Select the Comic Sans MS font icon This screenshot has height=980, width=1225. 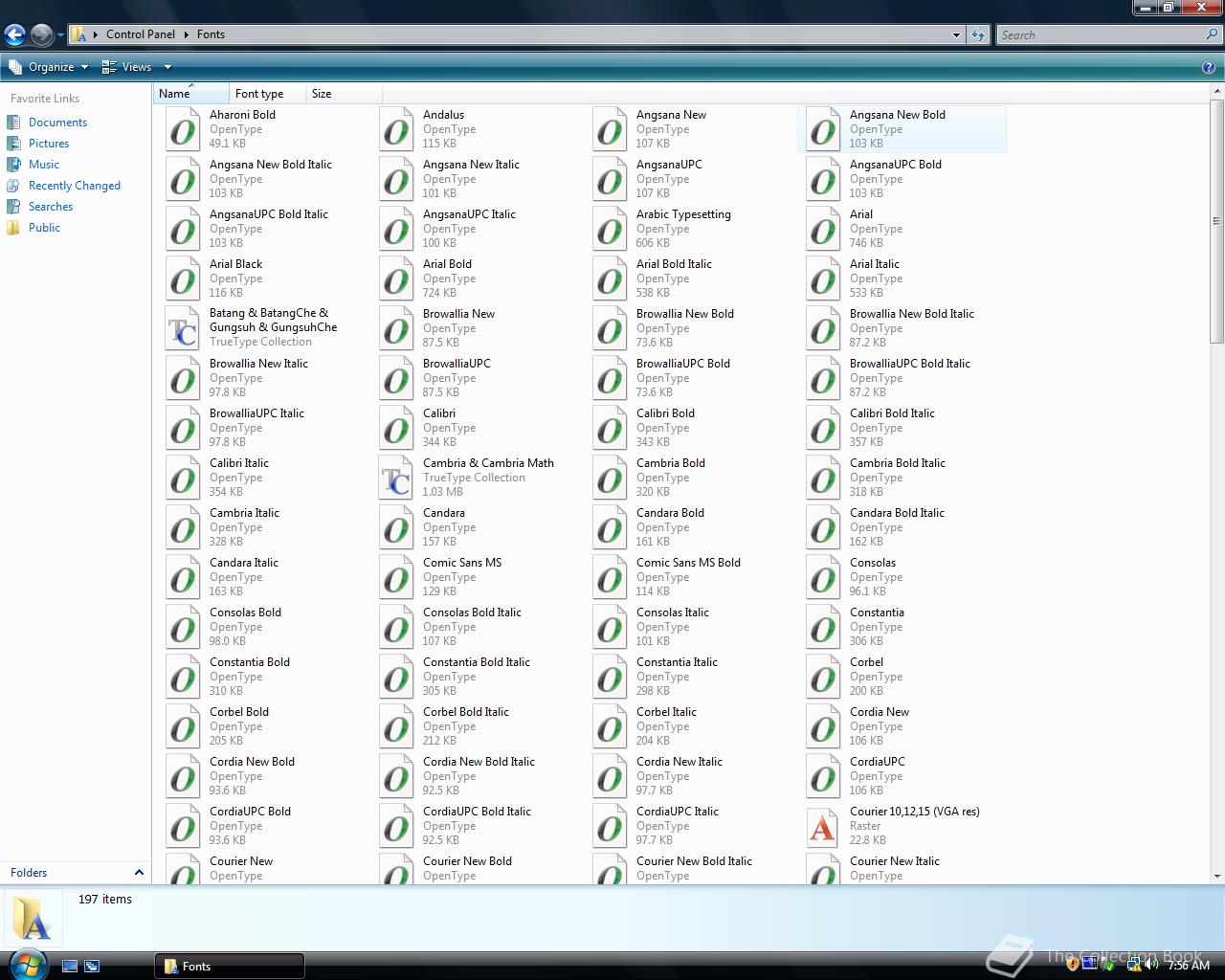(396, 577)
